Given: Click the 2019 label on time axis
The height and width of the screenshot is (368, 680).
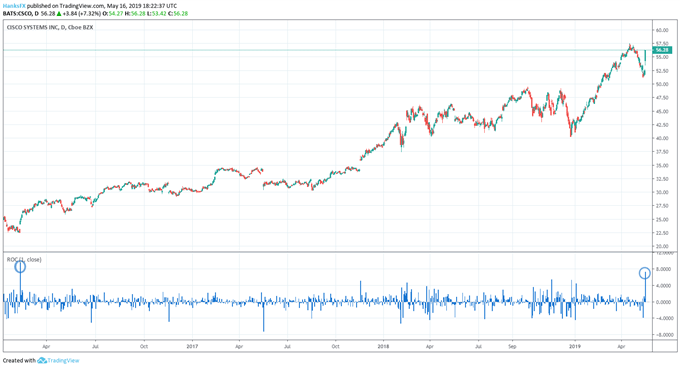Looking at the screenshot, I should pyautogui.click(x=575, y=346).
